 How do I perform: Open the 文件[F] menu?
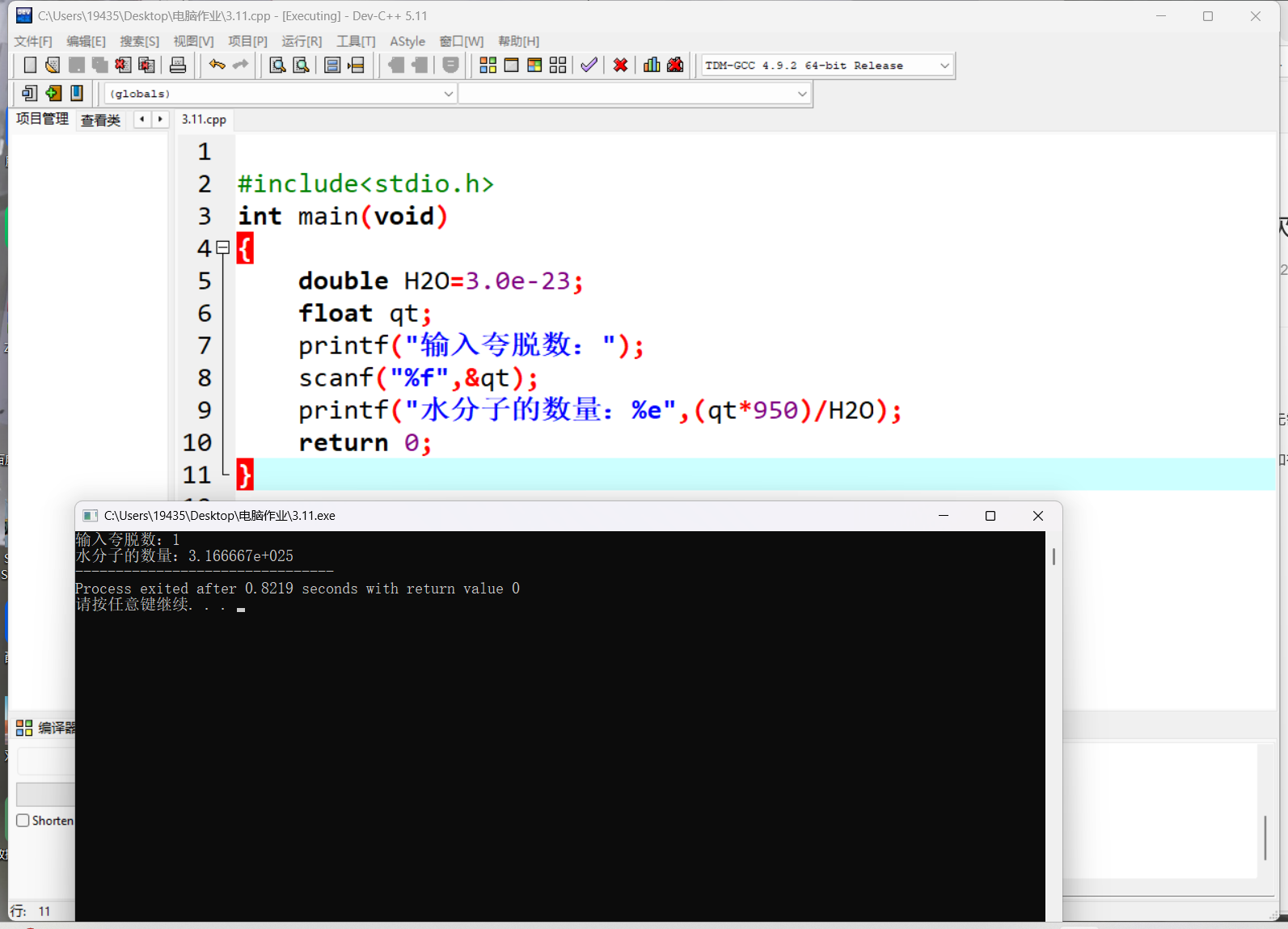pyautogui.click(x=33, y=41)
